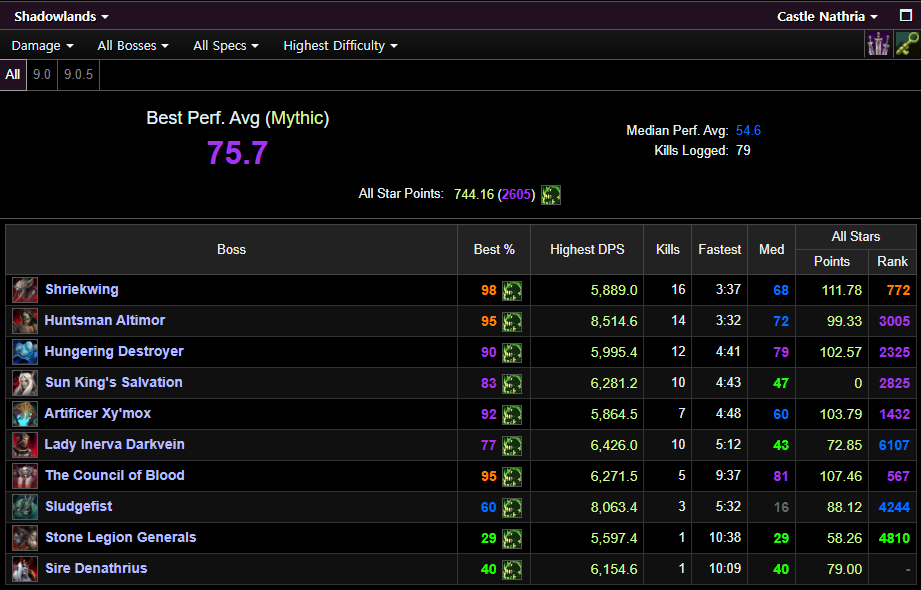921x590 pixels.
Task: Click The Council of Blood rank 567
Action: coord(898,476)
